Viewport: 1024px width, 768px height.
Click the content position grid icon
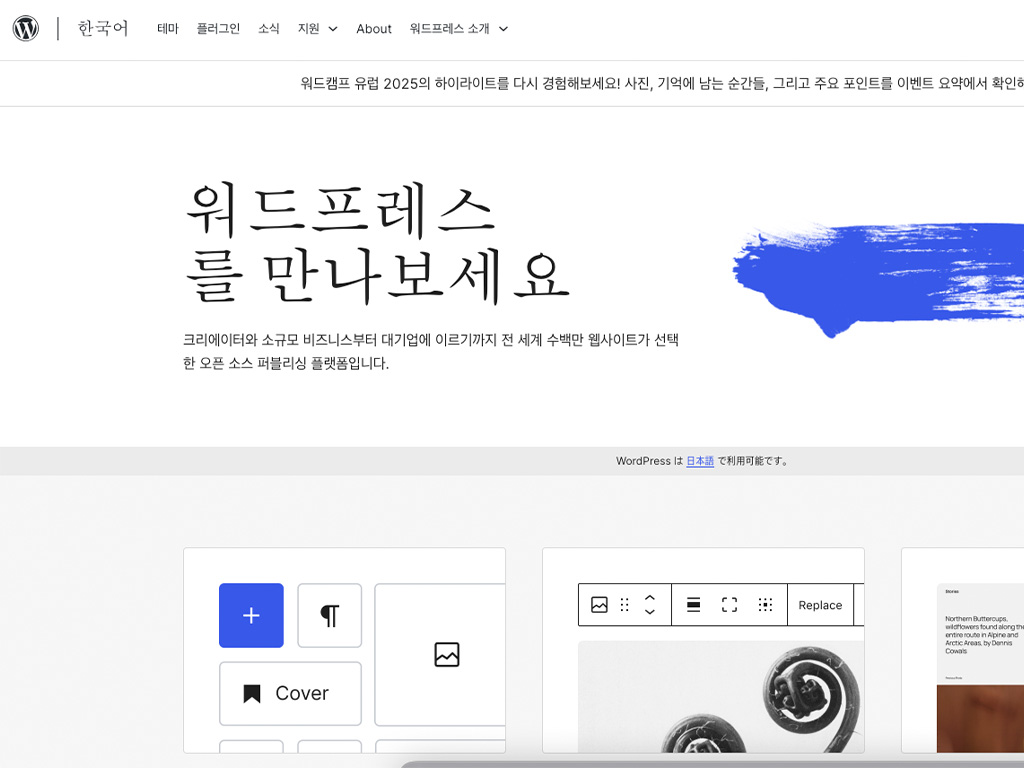(765, 605)
